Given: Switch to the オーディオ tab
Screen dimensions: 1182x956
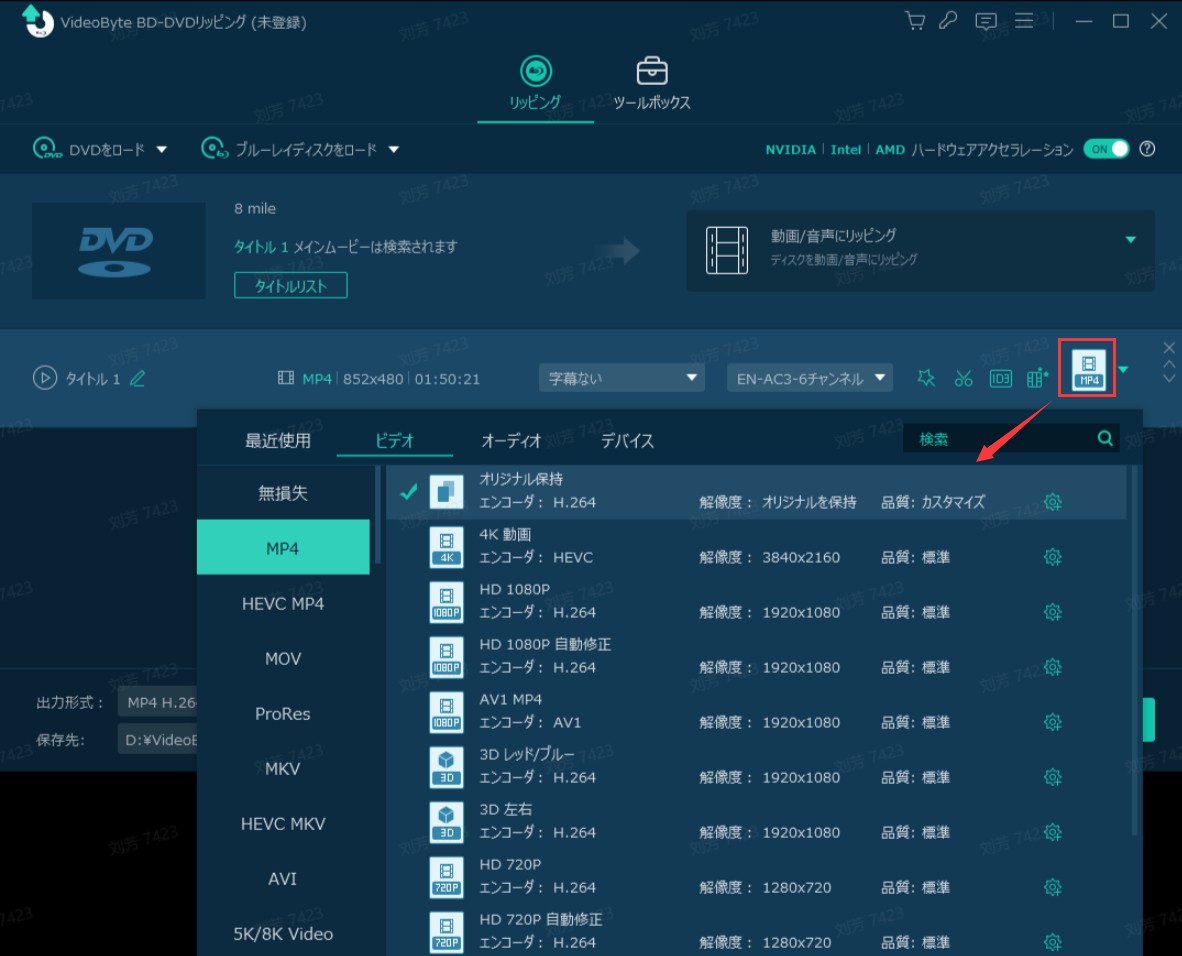Looking at the screenshot, I should click(x=511, y=440).
